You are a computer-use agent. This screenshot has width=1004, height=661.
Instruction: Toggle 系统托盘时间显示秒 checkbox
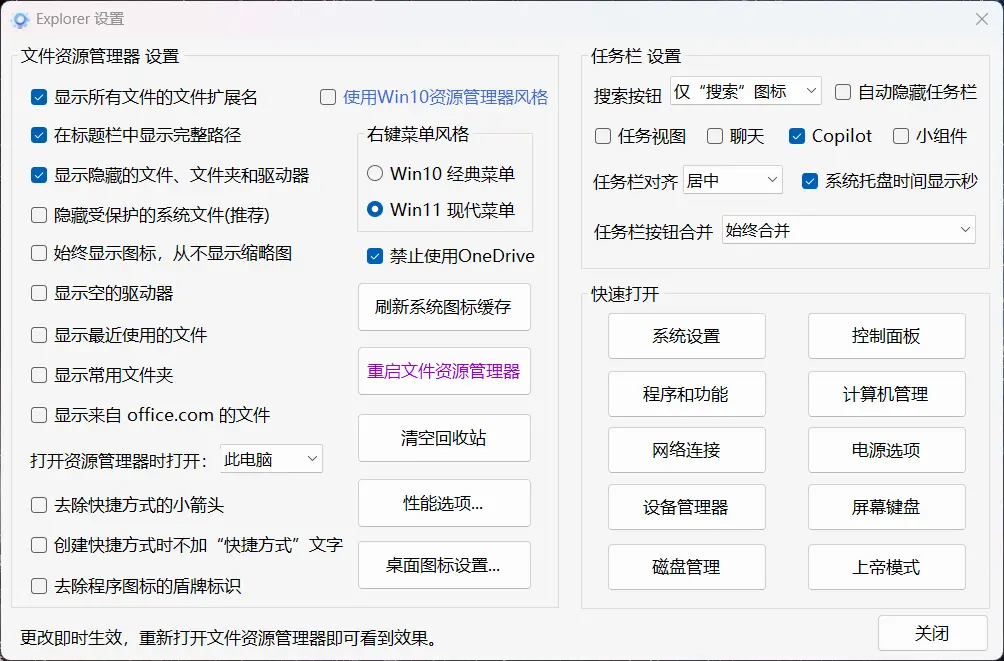click(x=809, y=181)
